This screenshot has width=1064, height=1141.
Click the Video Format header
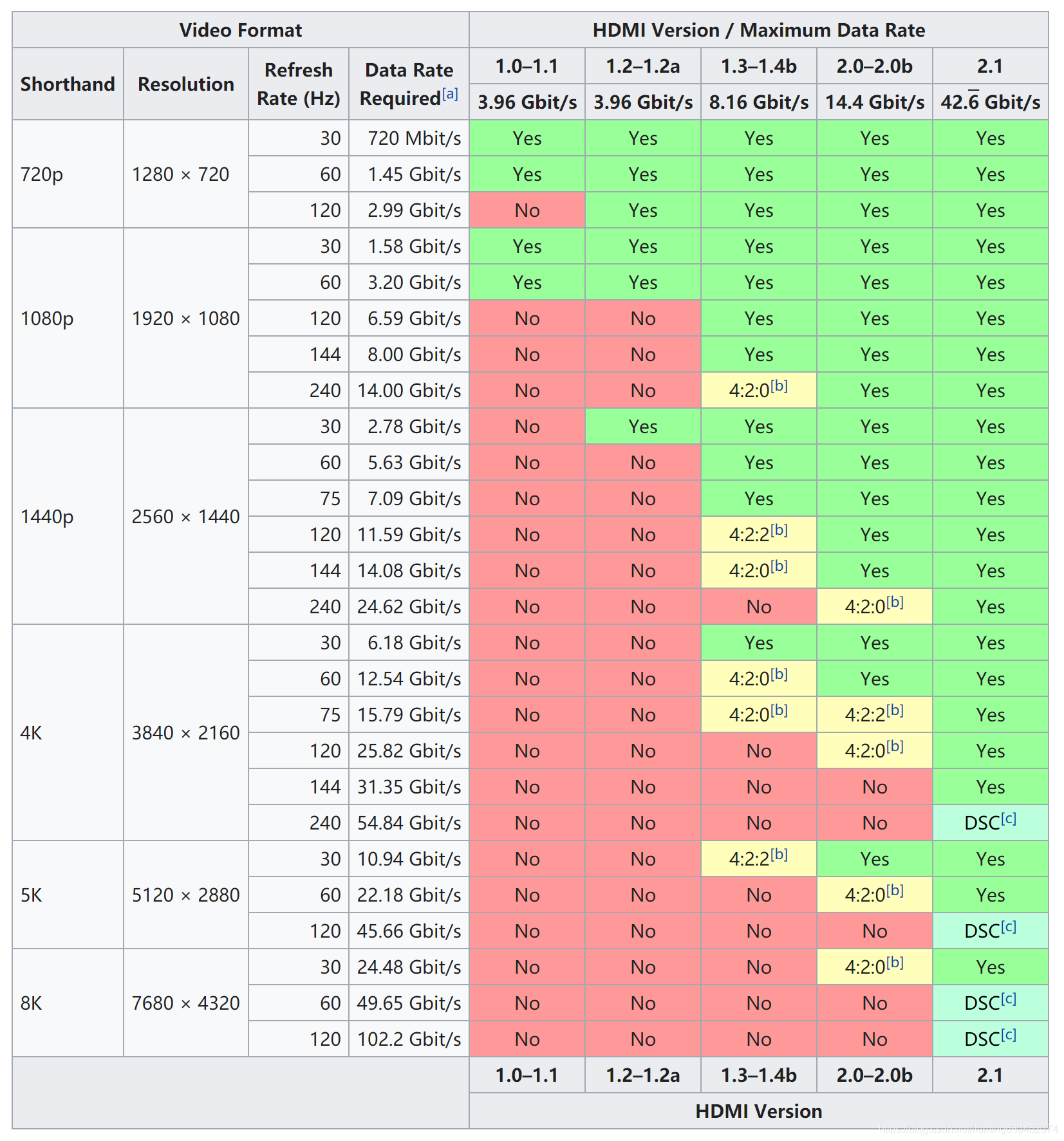coord(241,30)
